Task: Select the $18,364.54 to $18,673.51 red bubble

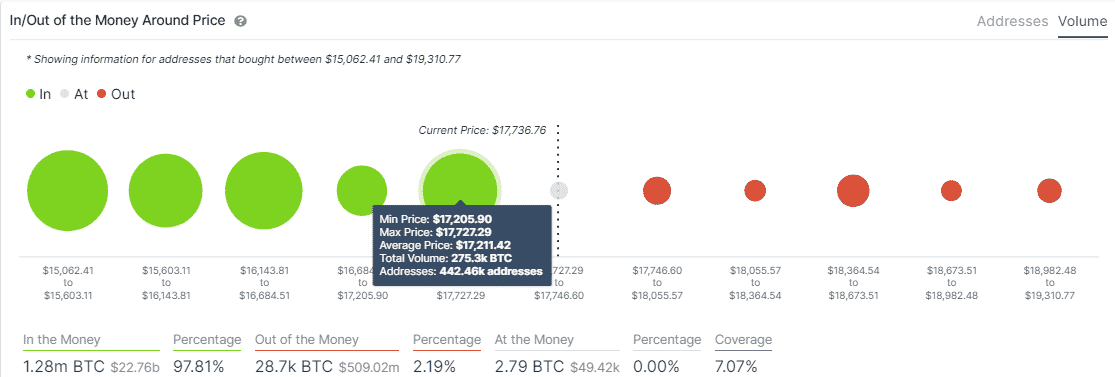Action: [x=853, y=191]
